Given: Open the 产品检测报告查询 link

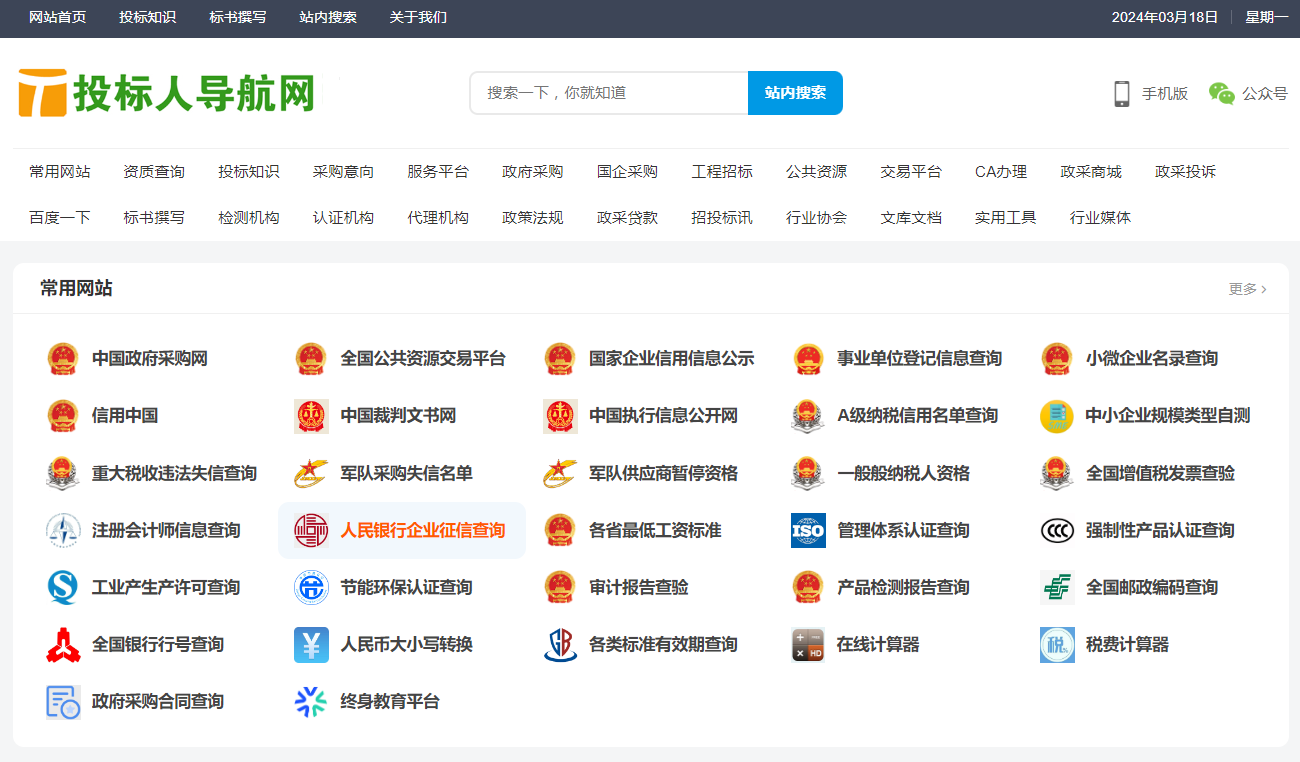Looking at the screenshot, I should pos(904,587).
